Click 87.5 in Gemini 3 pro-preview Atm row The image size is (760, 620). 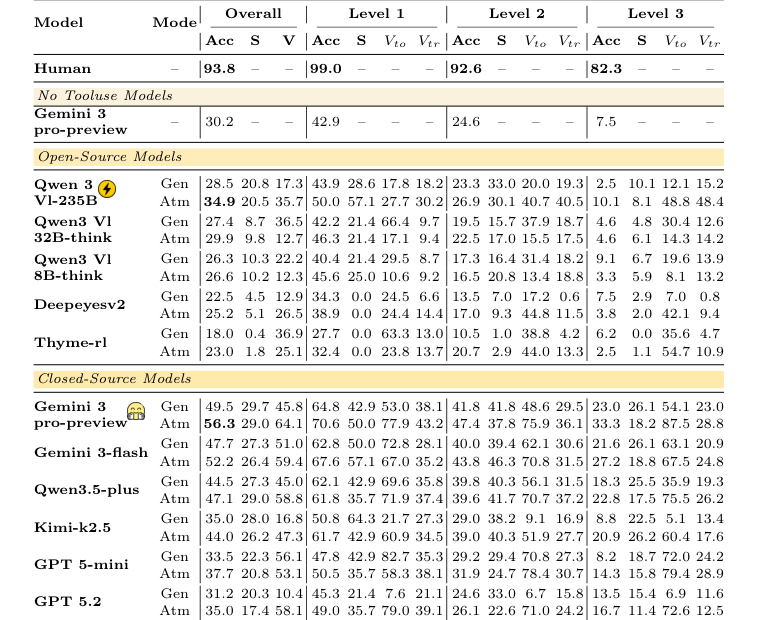[x=675, y=424]
